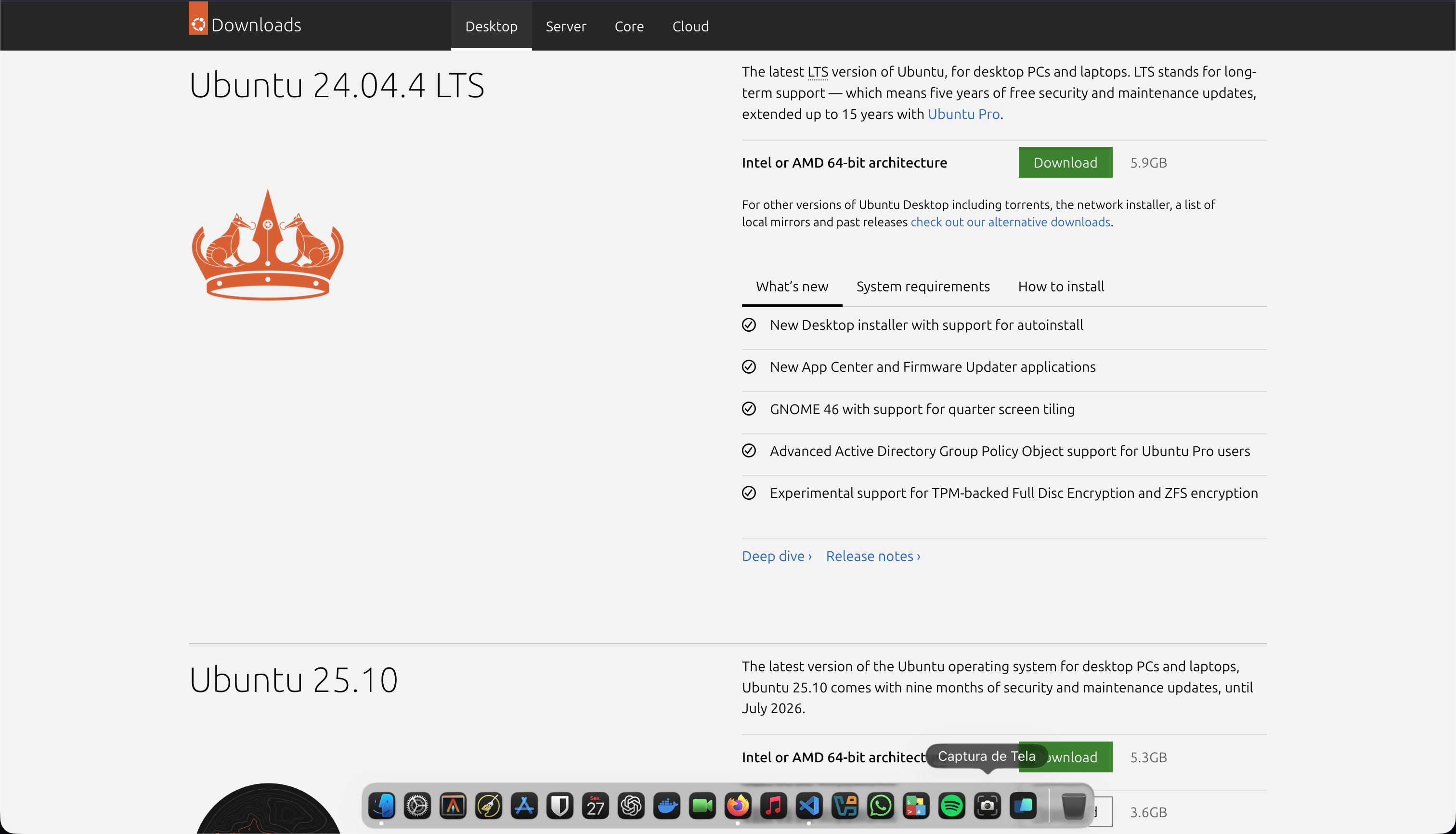Open Docker Desktop in the dock

pos(667,806)
